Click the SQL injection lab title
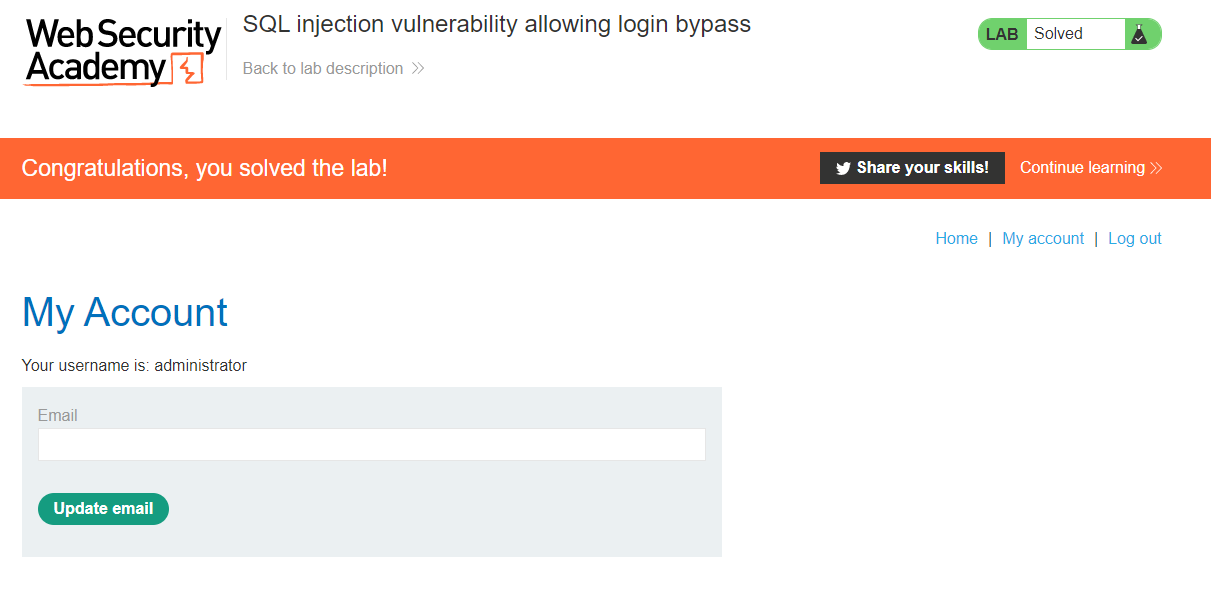Screen dimensions: 1211x592 click(x=497, y=24)
